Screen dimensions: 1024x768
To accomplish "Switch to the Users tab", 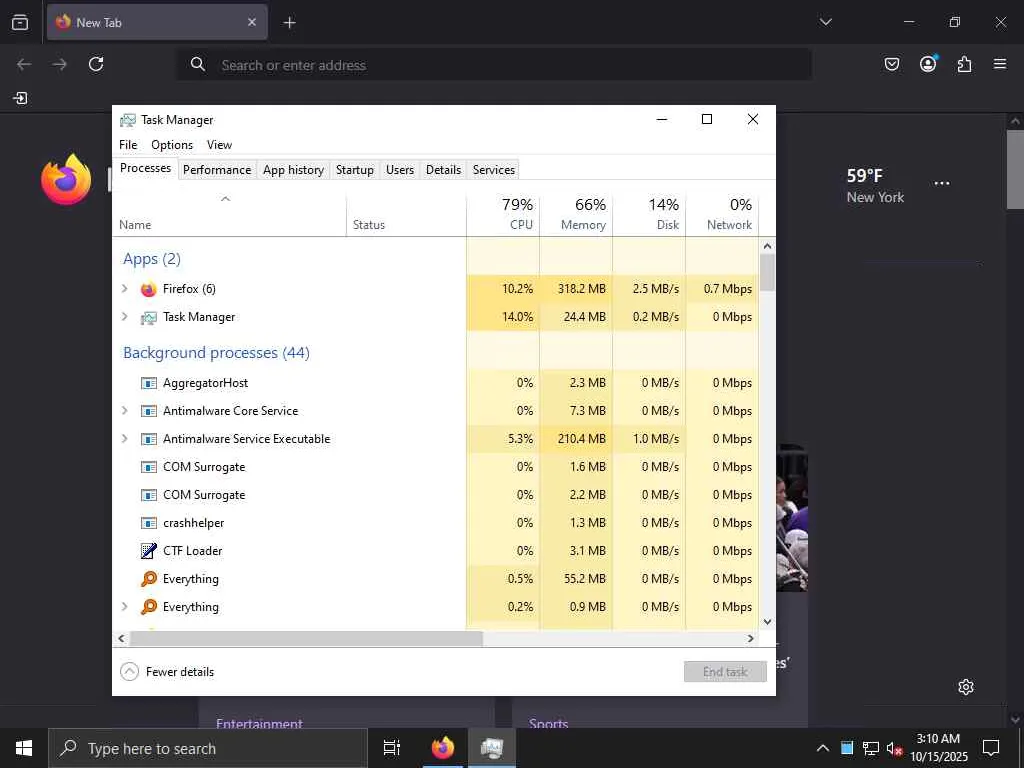I will 400,170.
